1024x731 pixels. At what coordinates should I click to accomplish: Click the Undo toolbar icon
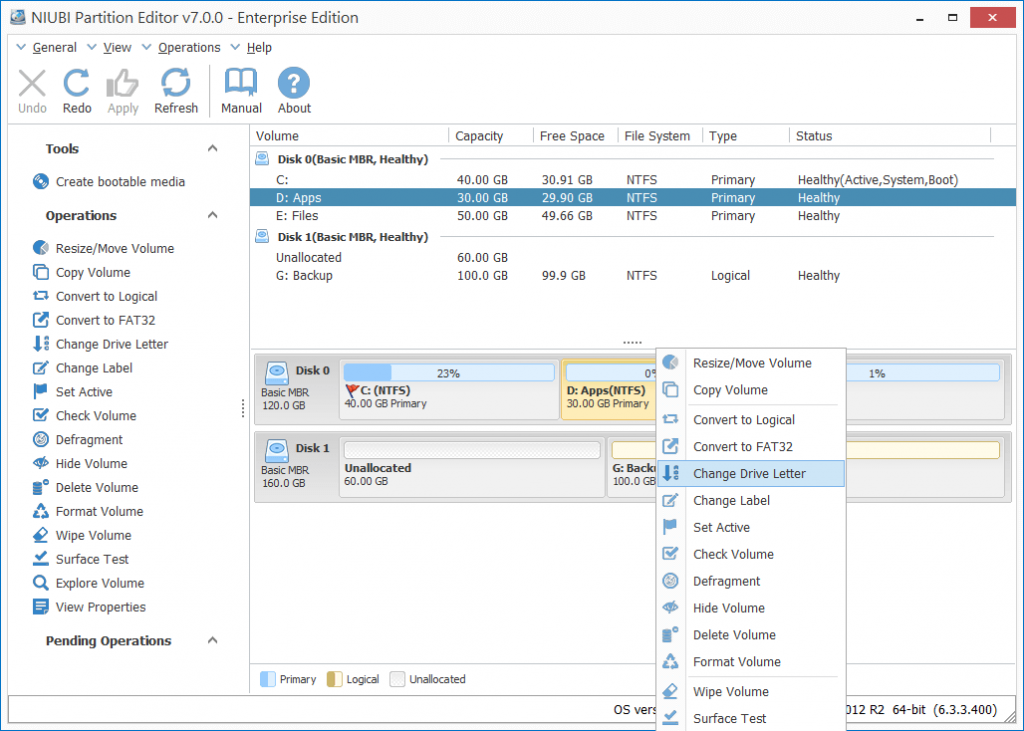tap(31, 90)
